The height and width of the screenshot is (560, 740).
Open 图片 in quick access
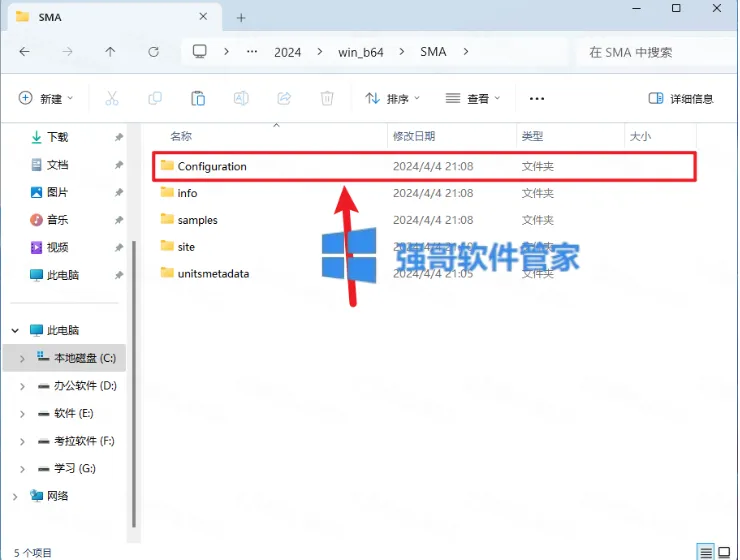[x=50, y=192]
